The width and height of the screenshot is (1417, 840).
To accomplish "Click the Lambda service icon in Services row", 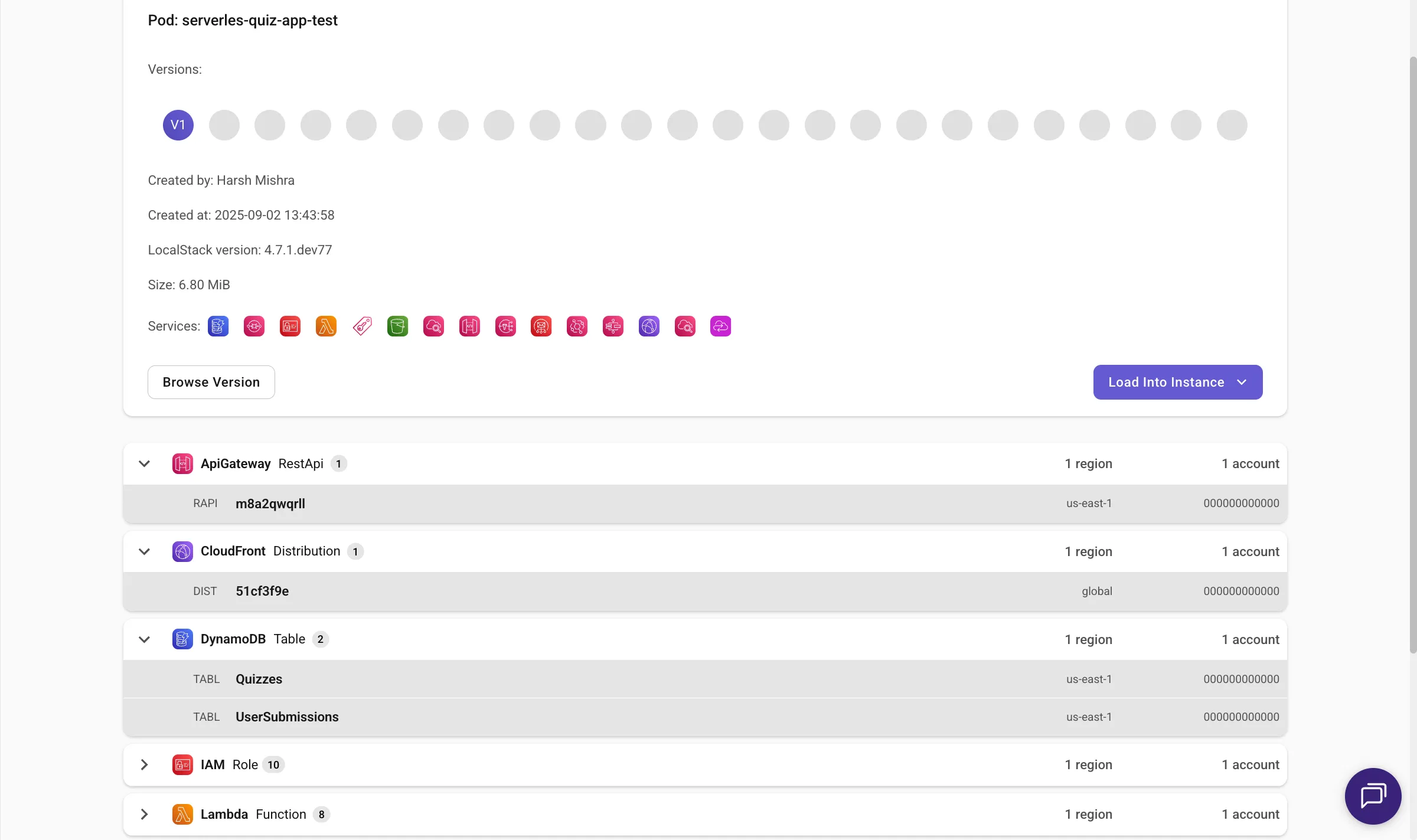I will 326,326.
